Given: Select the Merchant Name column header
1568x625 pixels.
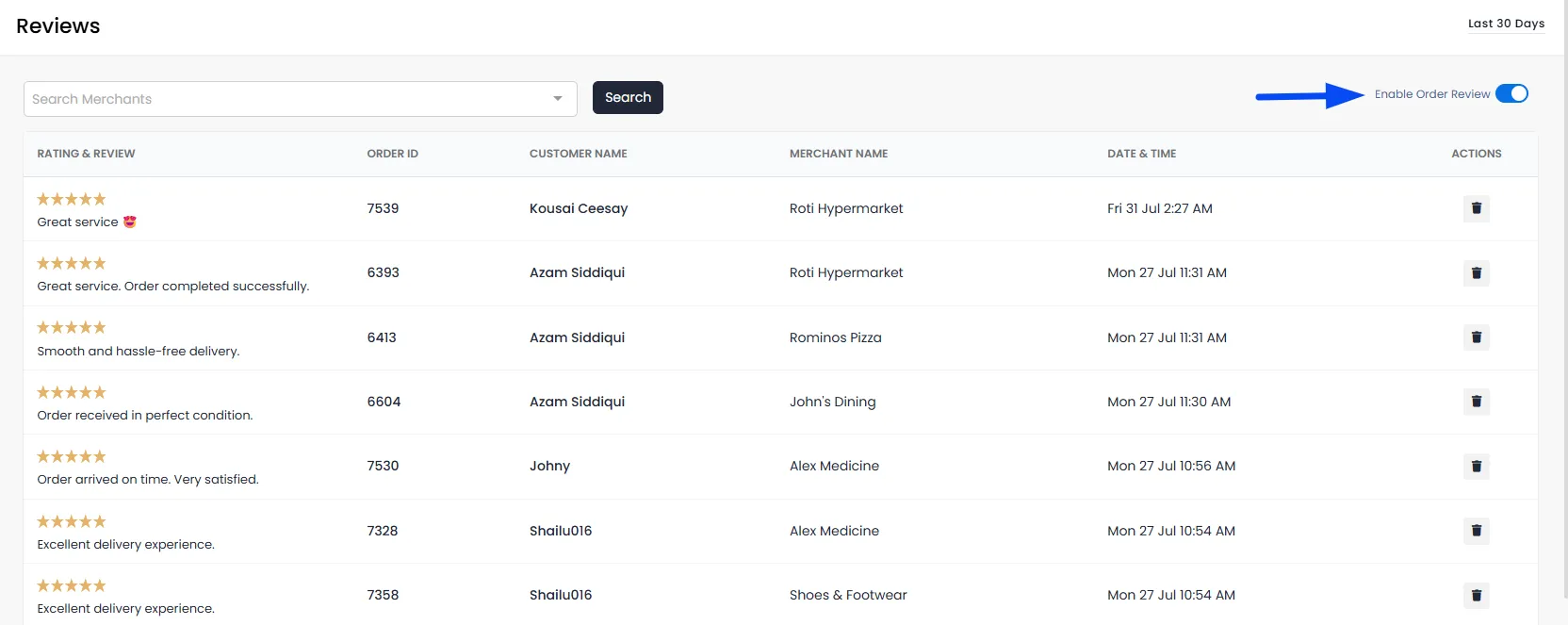Looking at the screenshot, I should [839, 154].
